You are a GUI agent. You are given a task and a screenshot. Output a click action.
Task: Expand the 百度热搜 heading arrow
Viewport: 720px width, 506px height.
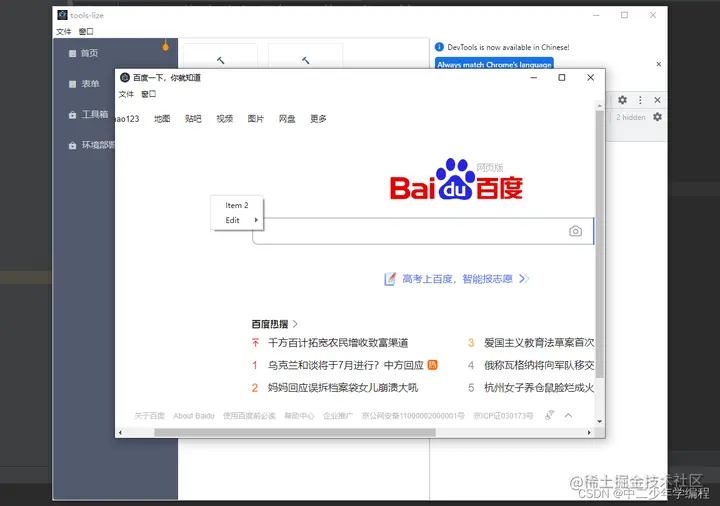295,324
